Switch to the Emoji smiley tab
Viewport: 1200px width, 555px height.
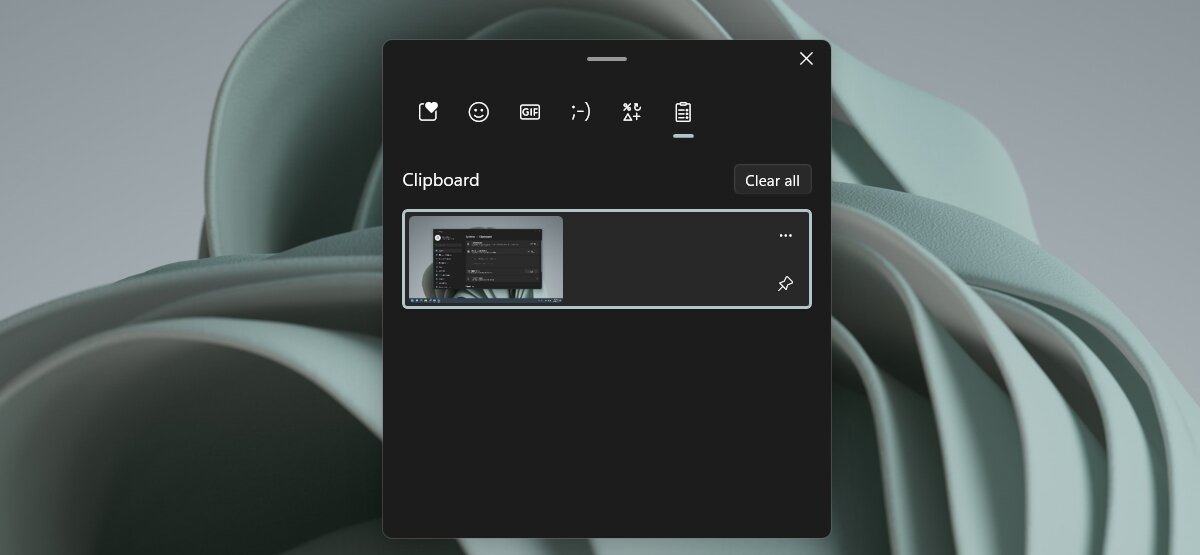479,112
